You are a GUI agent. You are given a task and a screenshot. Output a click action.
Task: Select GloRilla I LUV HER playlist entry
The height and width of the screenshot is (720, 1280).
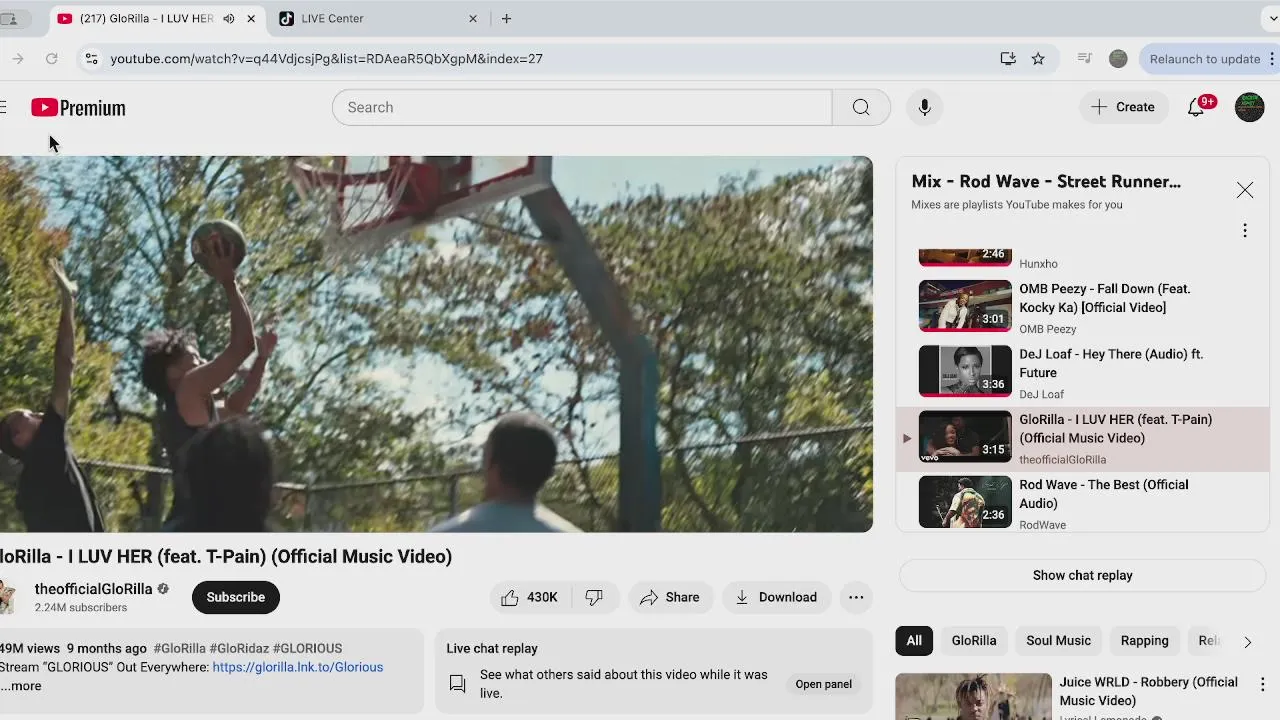coord(1083,438)
